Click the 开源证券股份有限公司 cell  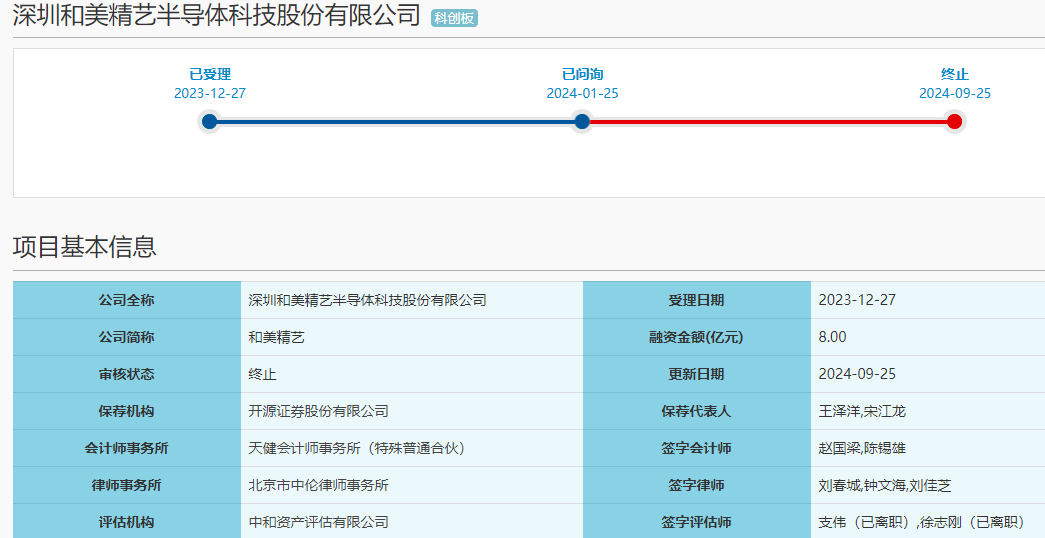tap(412, 411)
